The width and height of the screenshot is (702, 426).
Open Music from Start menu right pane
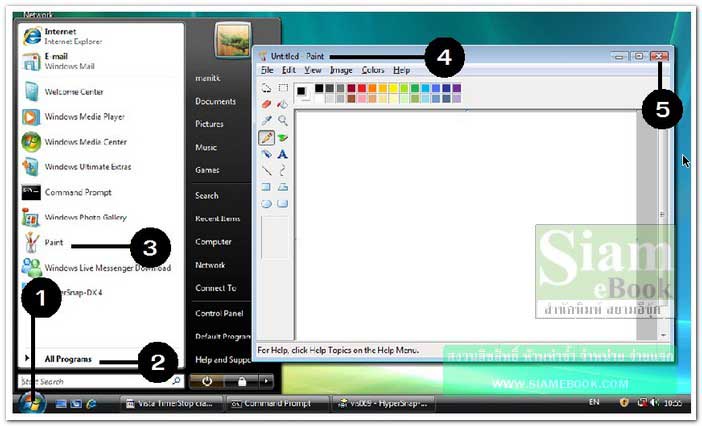(206, 147)
